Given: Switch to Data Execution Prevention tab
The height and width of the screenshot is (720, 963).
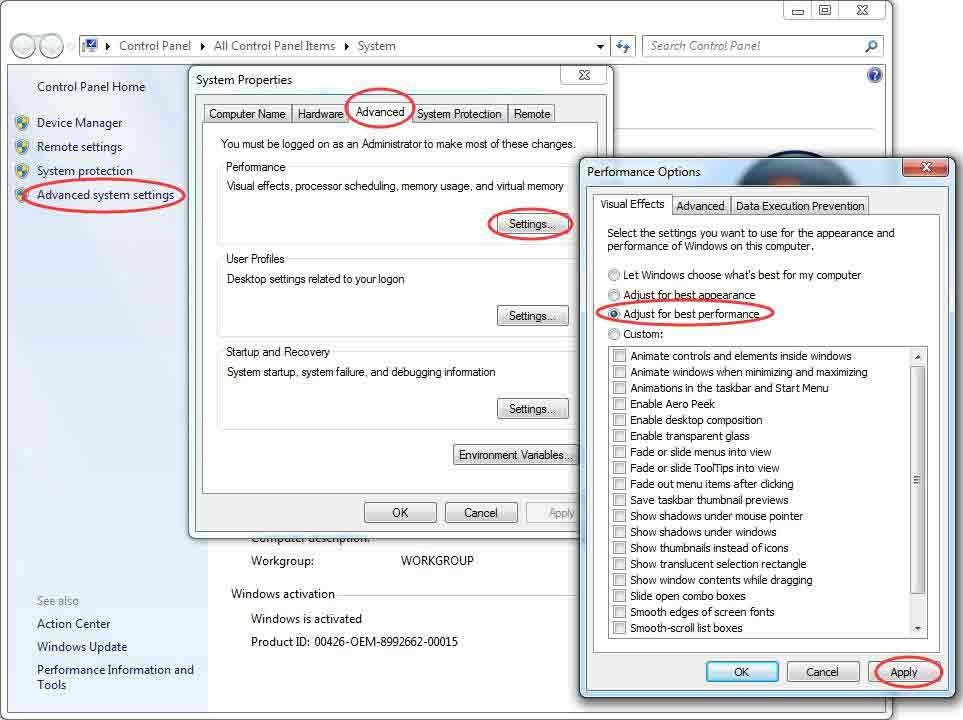Looking at the screenshot, I should point(800,206).
